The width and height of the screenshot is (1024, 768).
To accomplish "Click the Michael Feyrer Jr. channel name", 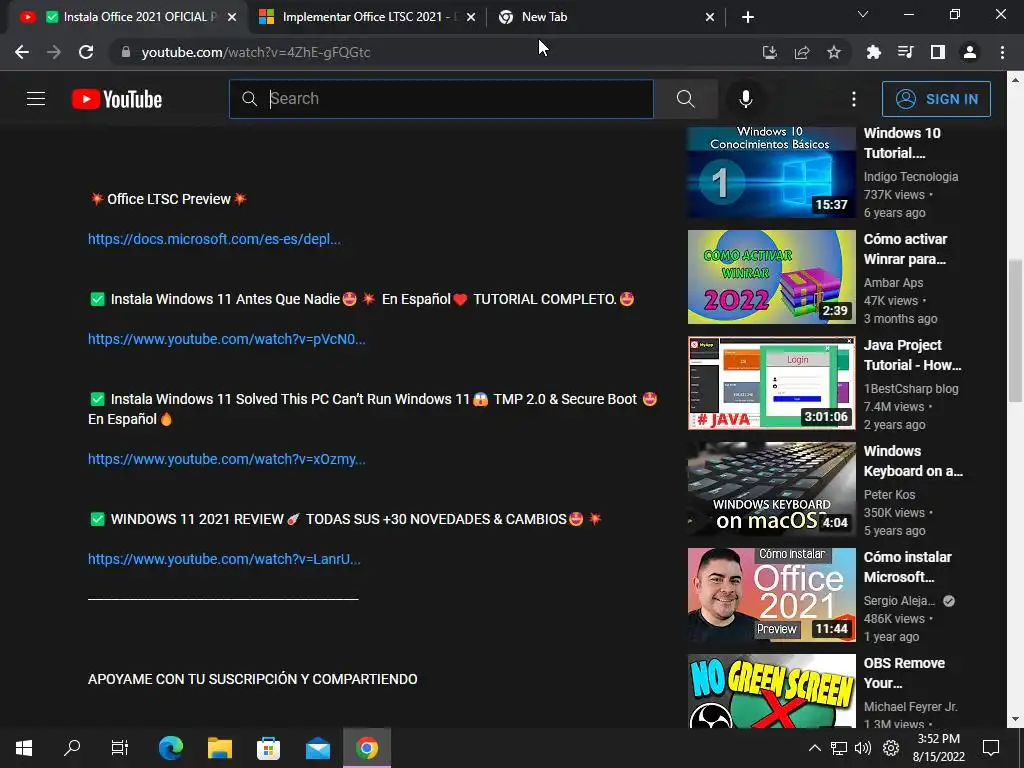I will click(910, 707).
